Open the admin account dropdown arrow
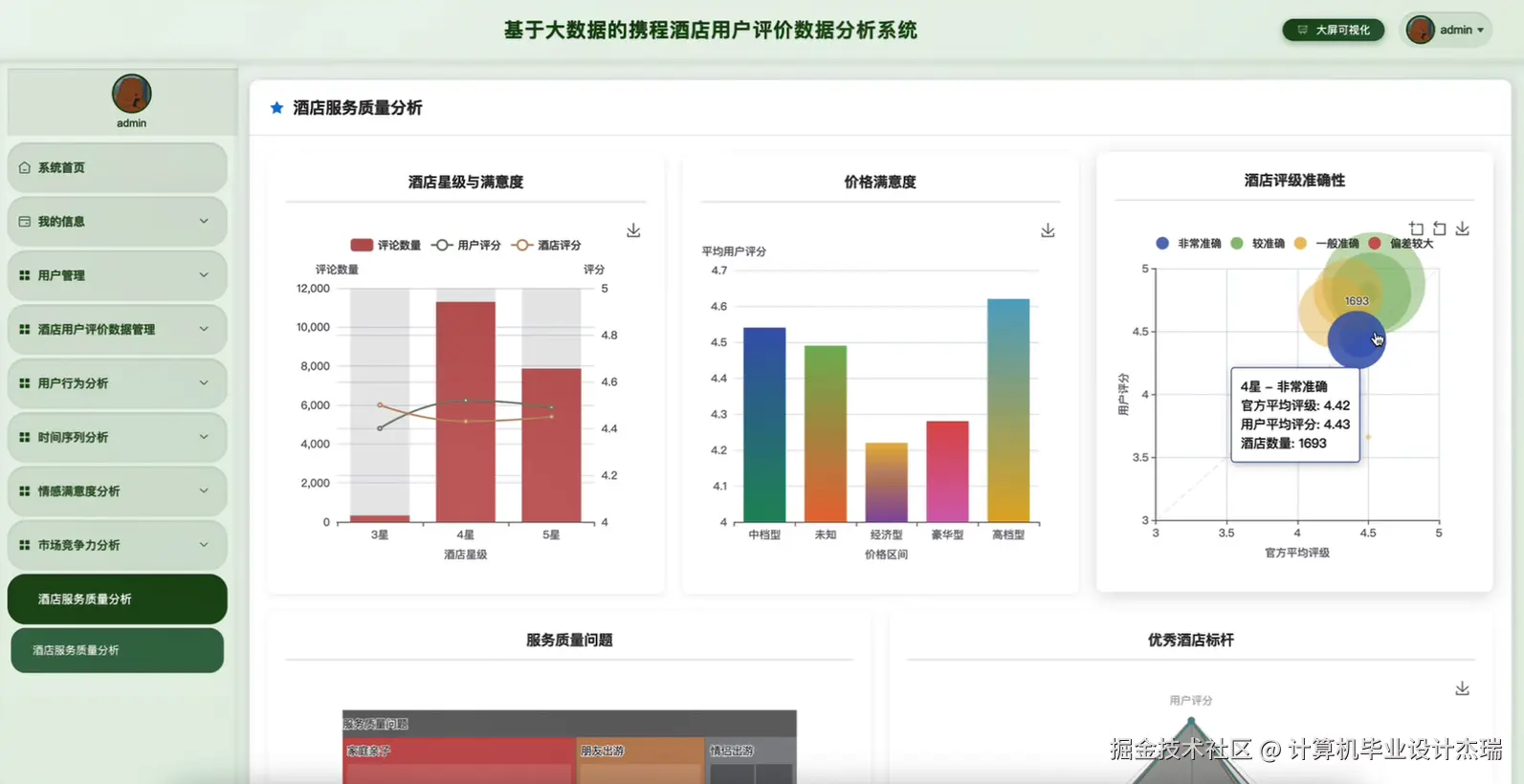The image size is (1524, 784). (1481, 31)
